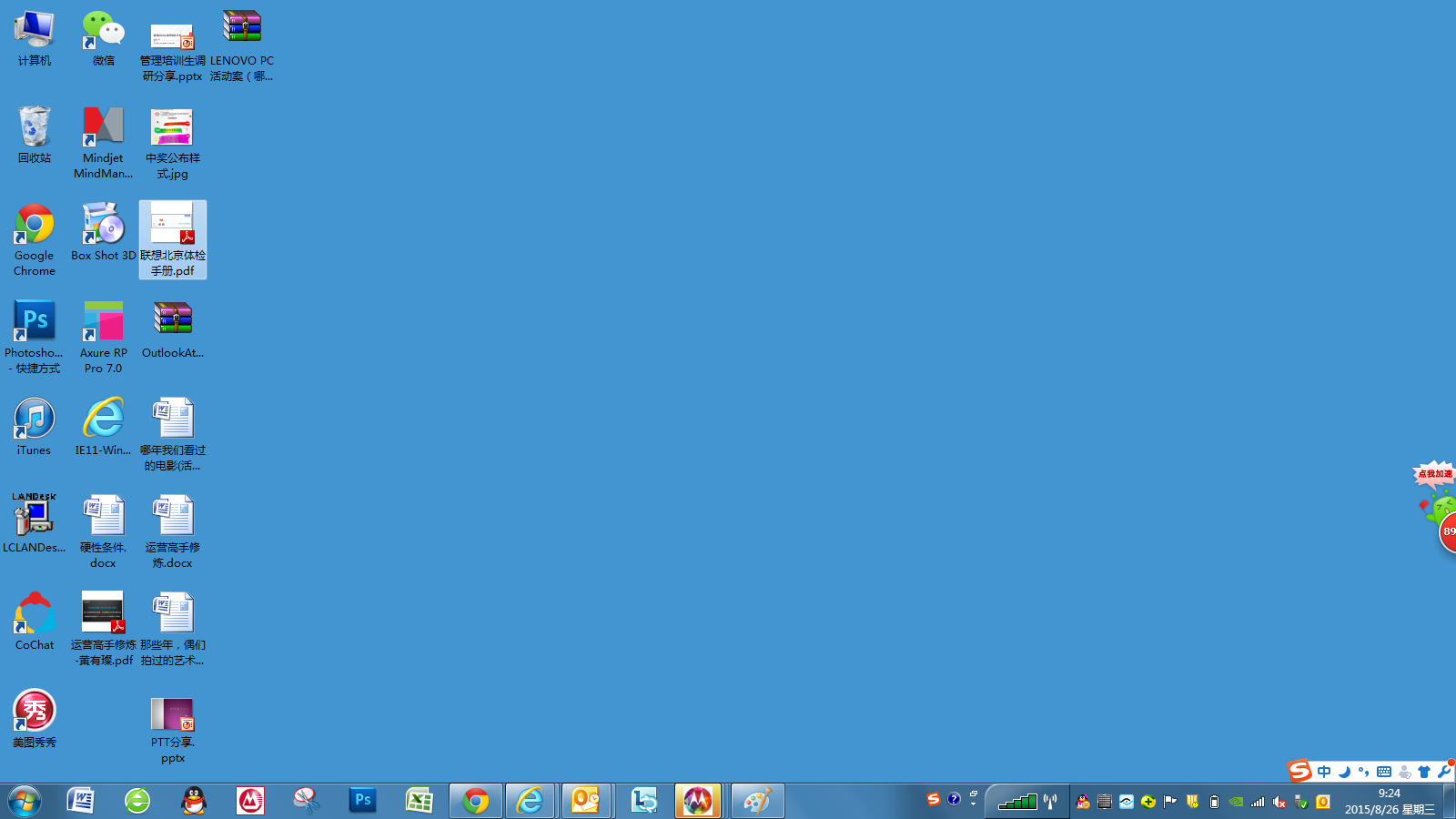Launch 360 browser from the taskbar

137,801
